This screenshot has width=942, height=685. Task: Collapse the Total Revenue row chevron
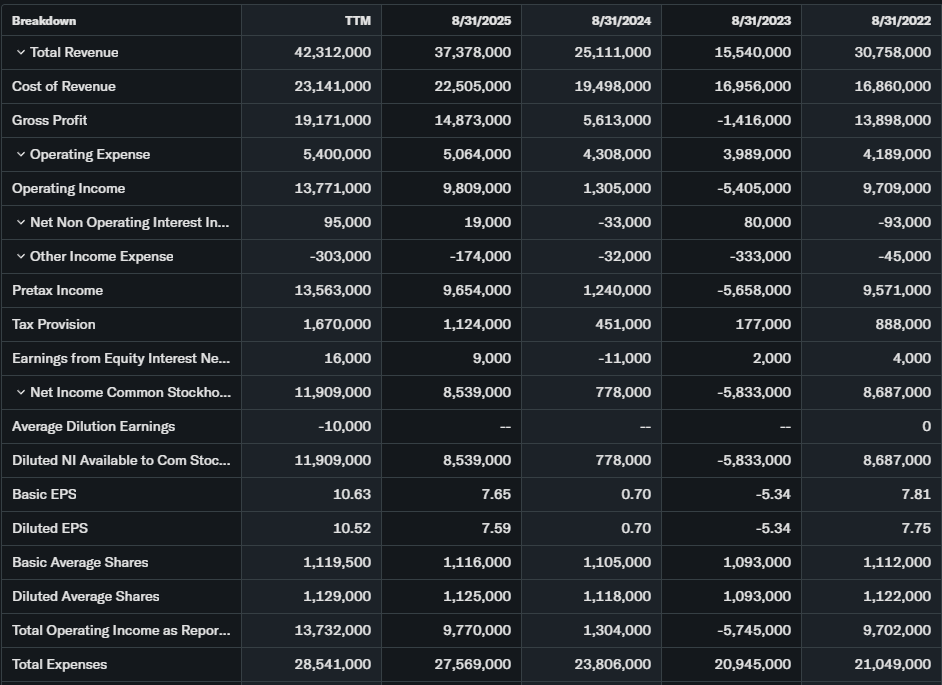tap(20, 53)
